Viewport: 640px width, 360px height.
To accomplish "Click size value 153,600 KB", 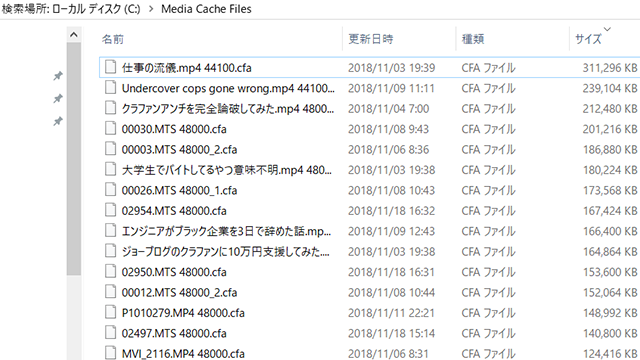I will point(610,272).
